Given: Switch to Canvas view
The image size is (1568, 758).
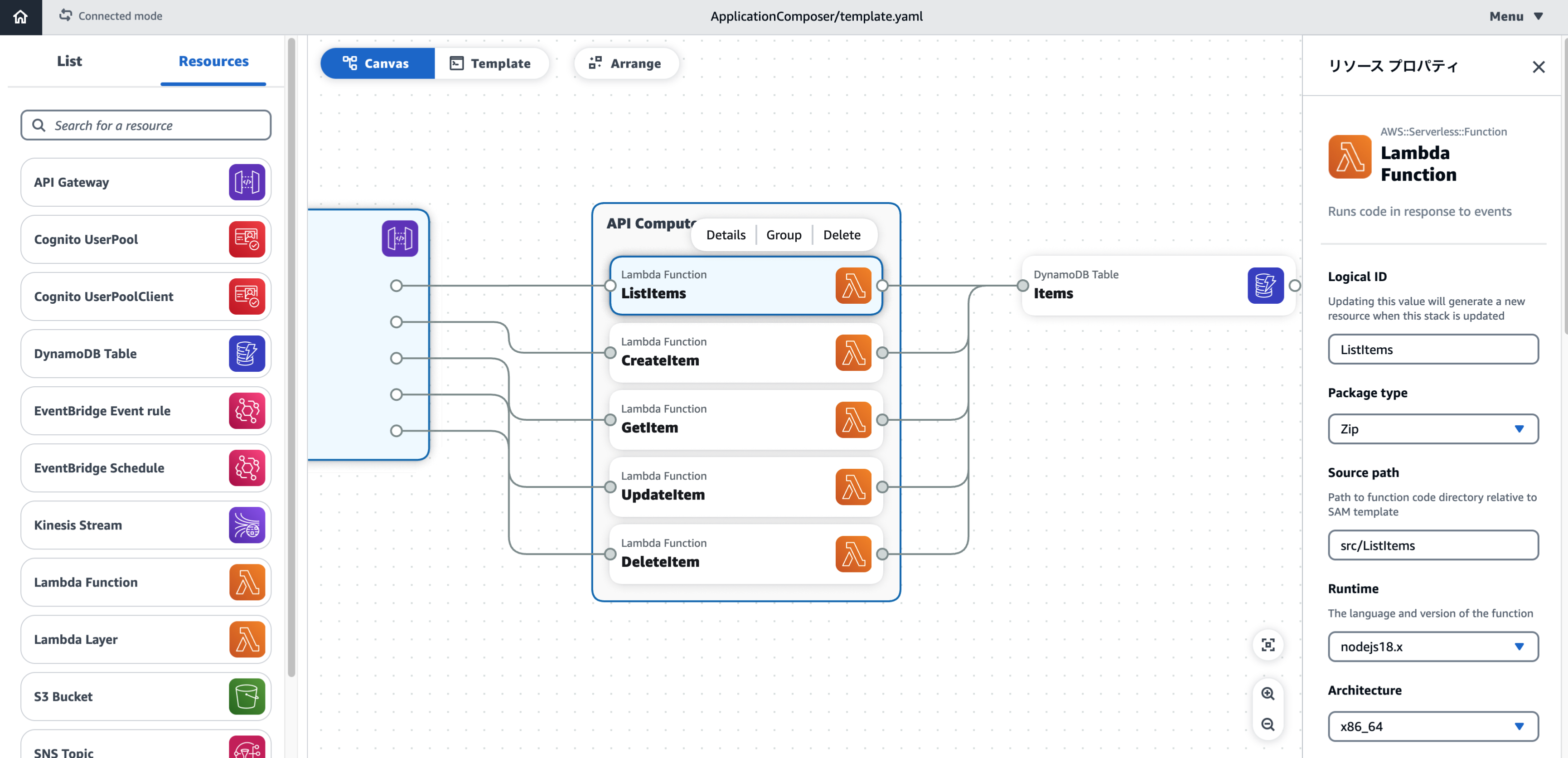Looking at the screenshot, I should pos(377,63).
